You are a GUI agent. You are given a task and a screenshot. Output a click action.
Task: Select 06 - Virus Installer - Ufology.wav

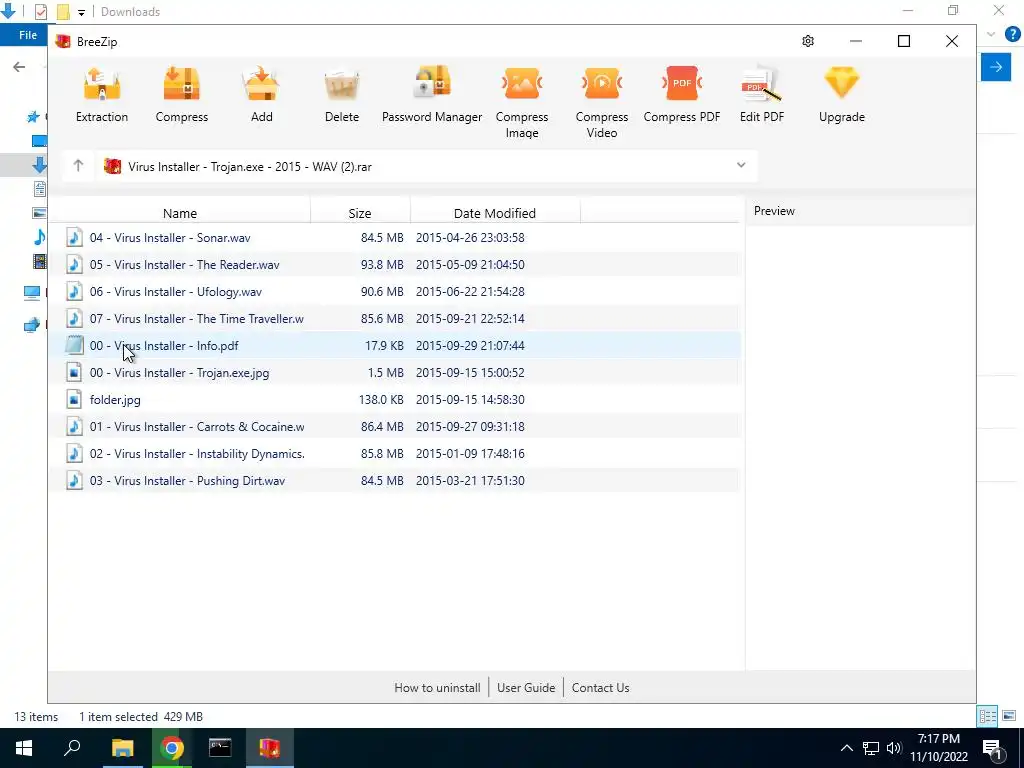click(x=395, y=291)
